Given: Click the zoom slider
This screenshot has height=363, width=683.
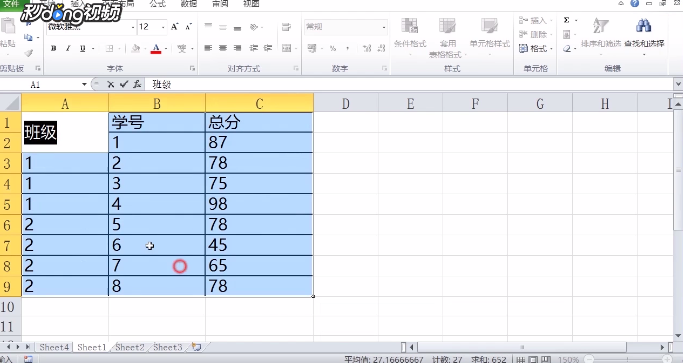Looking at the screenshot, I should click(628, 360).
